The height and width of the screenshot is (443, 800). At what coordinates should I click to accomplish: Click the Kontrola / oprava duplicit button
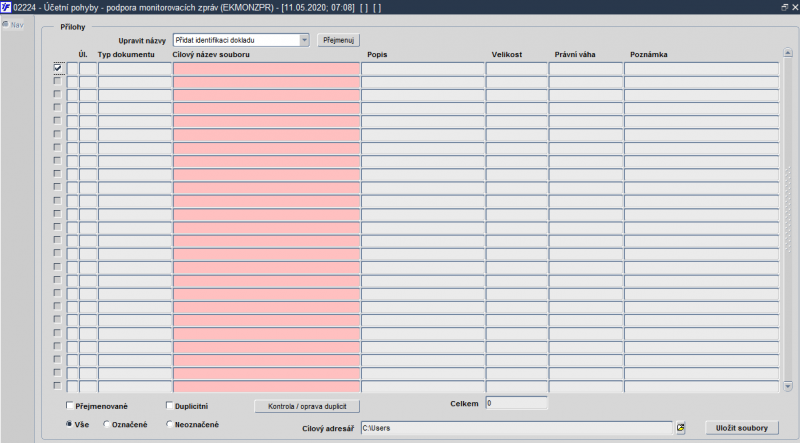click(307, 406)
